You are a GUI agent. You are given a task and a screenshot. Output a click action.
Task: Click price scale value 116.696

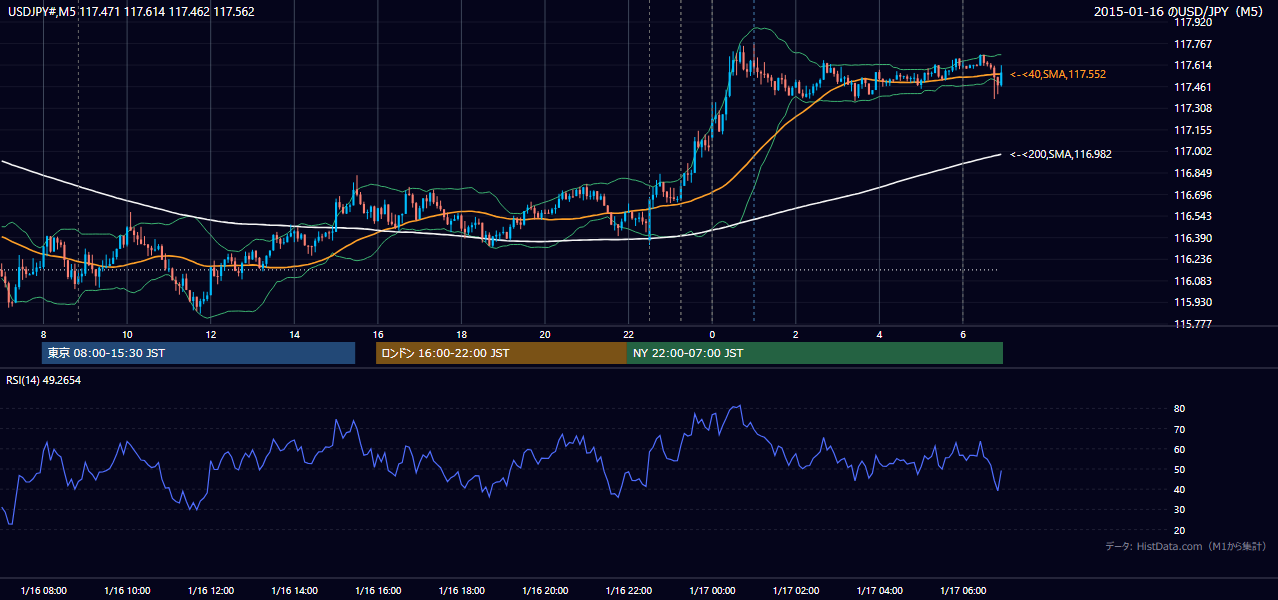(x=1193, y=195)
